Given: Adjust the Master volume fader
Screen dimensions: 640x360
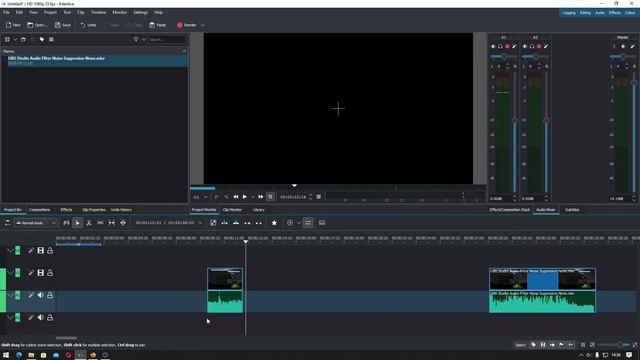Looking at the screenshot, I should [634, 82].
